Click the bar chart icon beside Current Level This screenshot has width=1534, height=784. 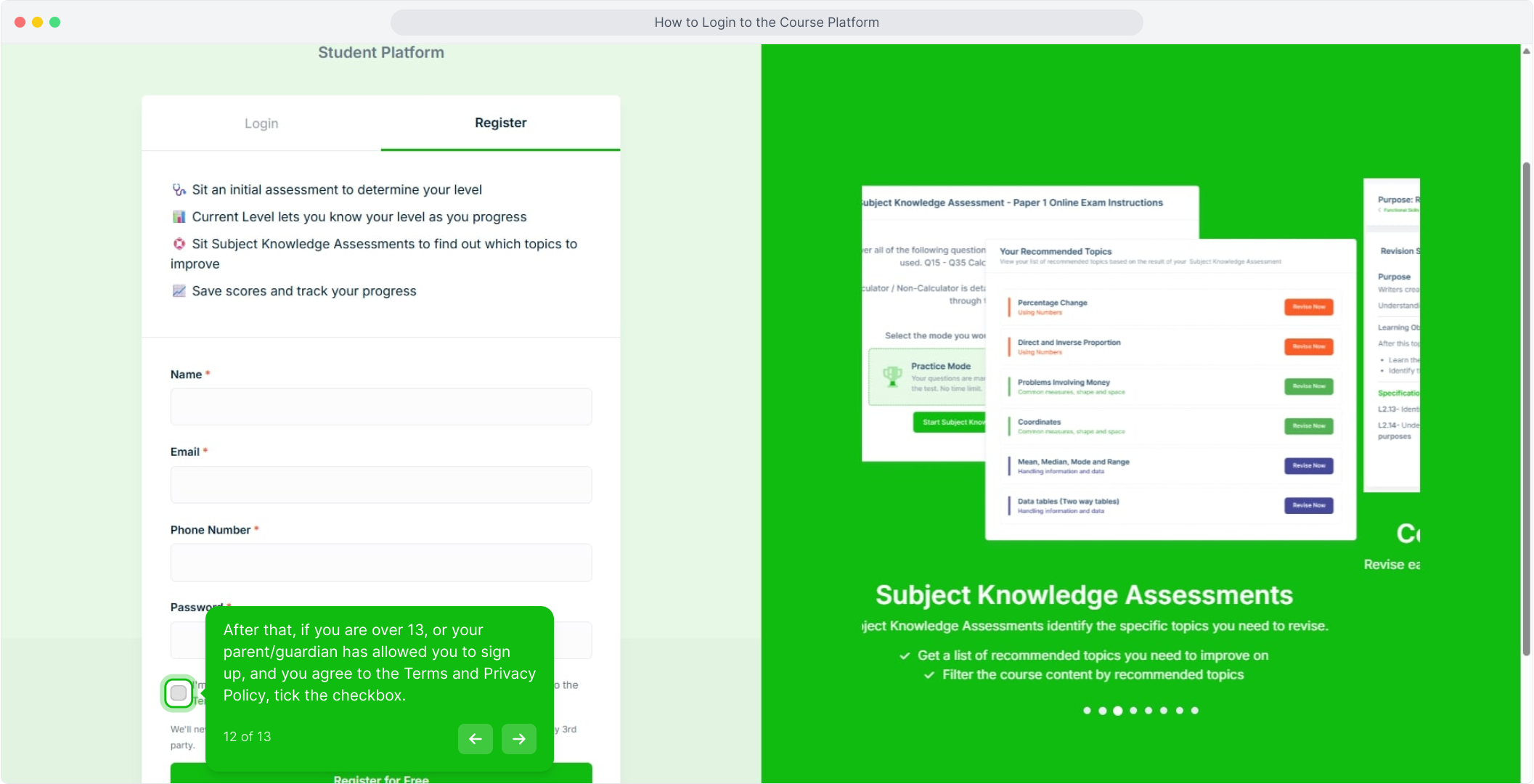(179, 216)
